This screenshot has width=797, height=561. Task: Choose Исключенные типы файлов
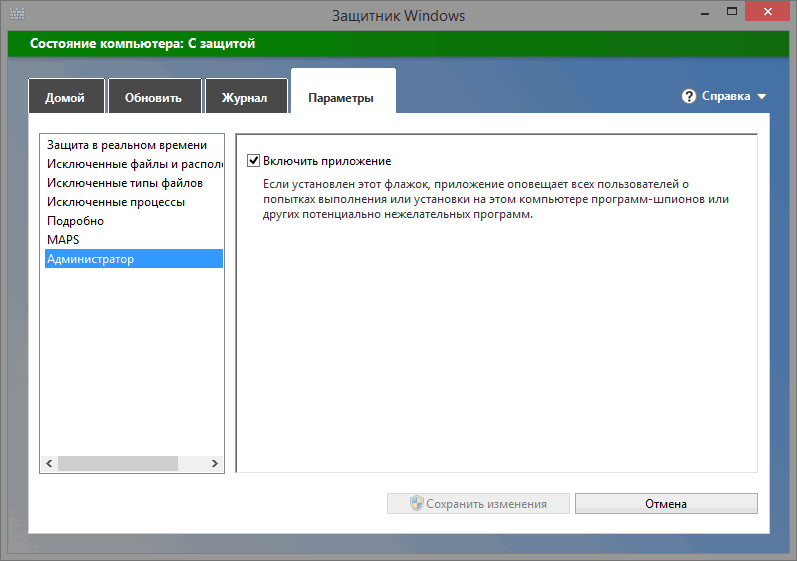[x=134, y=183]
